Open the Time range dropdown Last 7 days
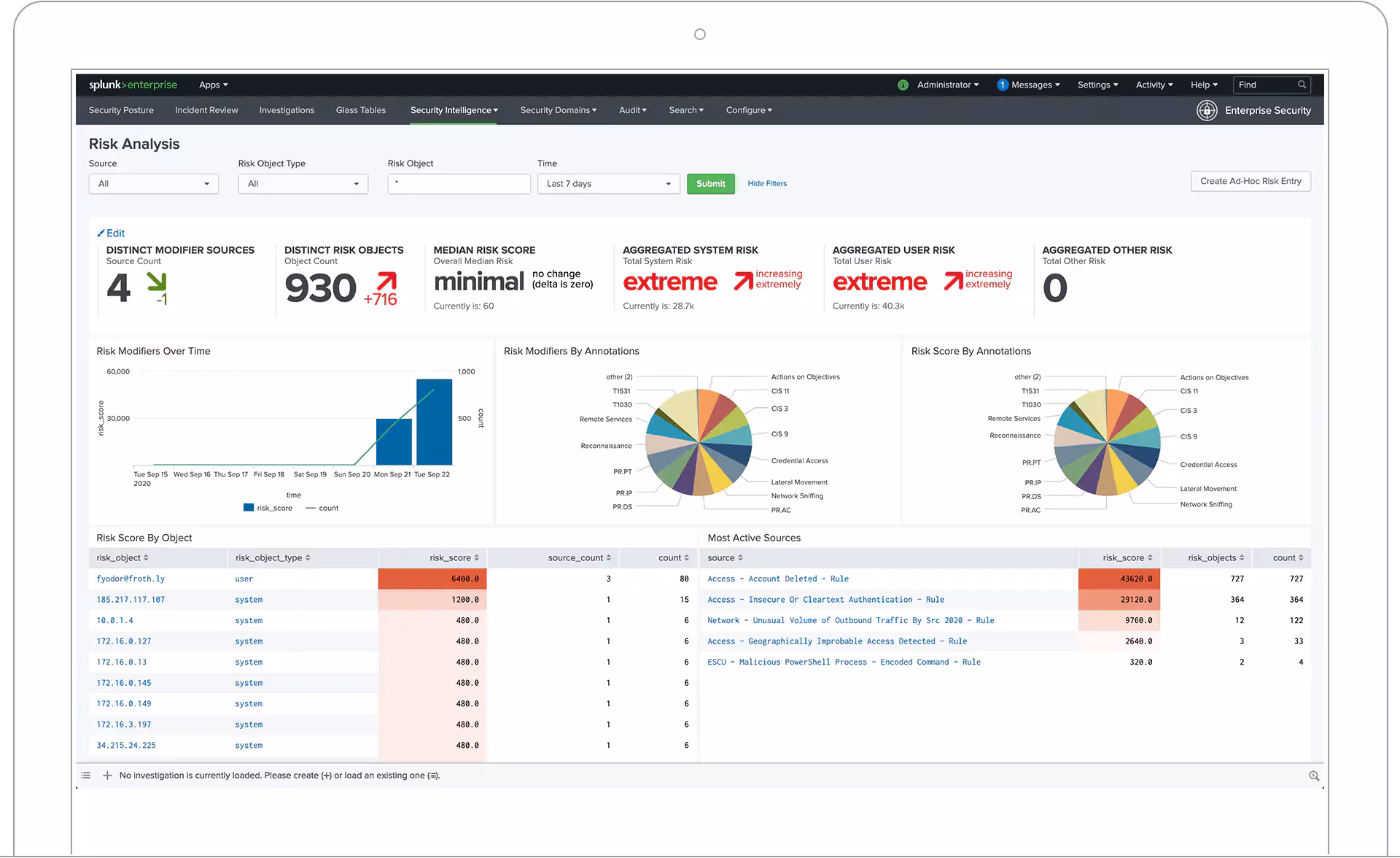The image size is (1400, 858). 608,184
